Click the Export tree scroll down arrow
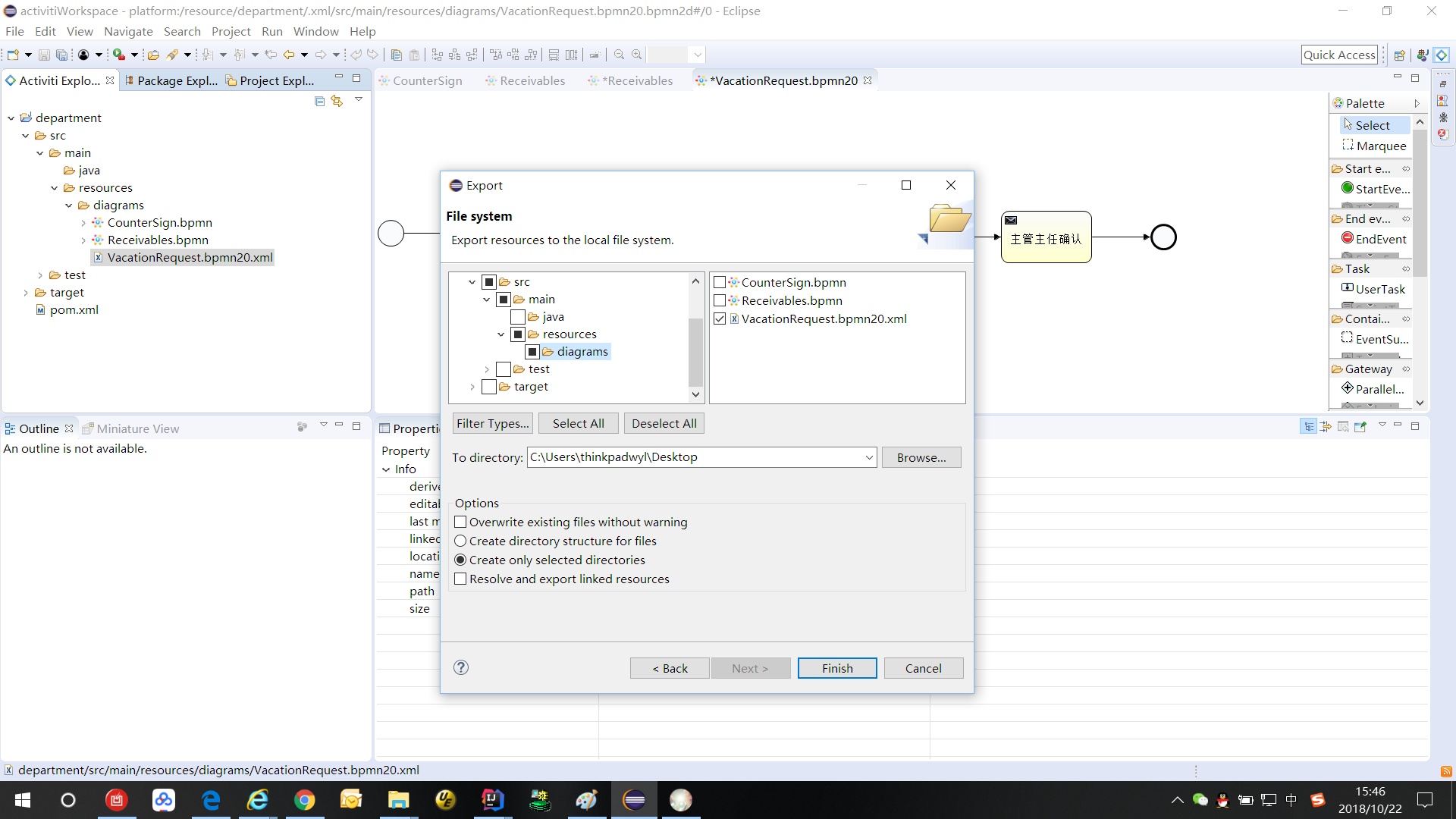 point(695,394)
